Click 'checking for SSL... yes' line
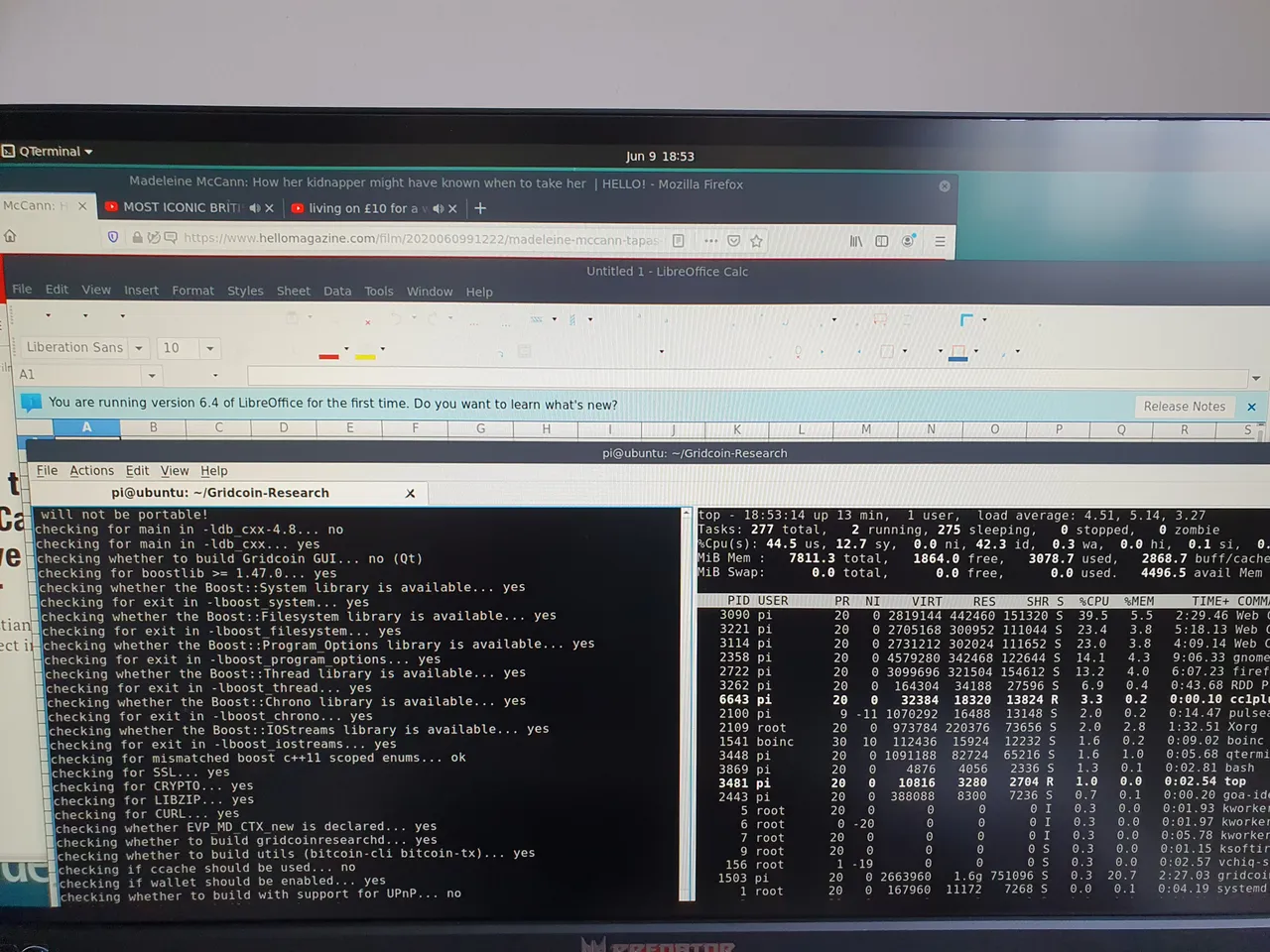 tap(141, 773)
